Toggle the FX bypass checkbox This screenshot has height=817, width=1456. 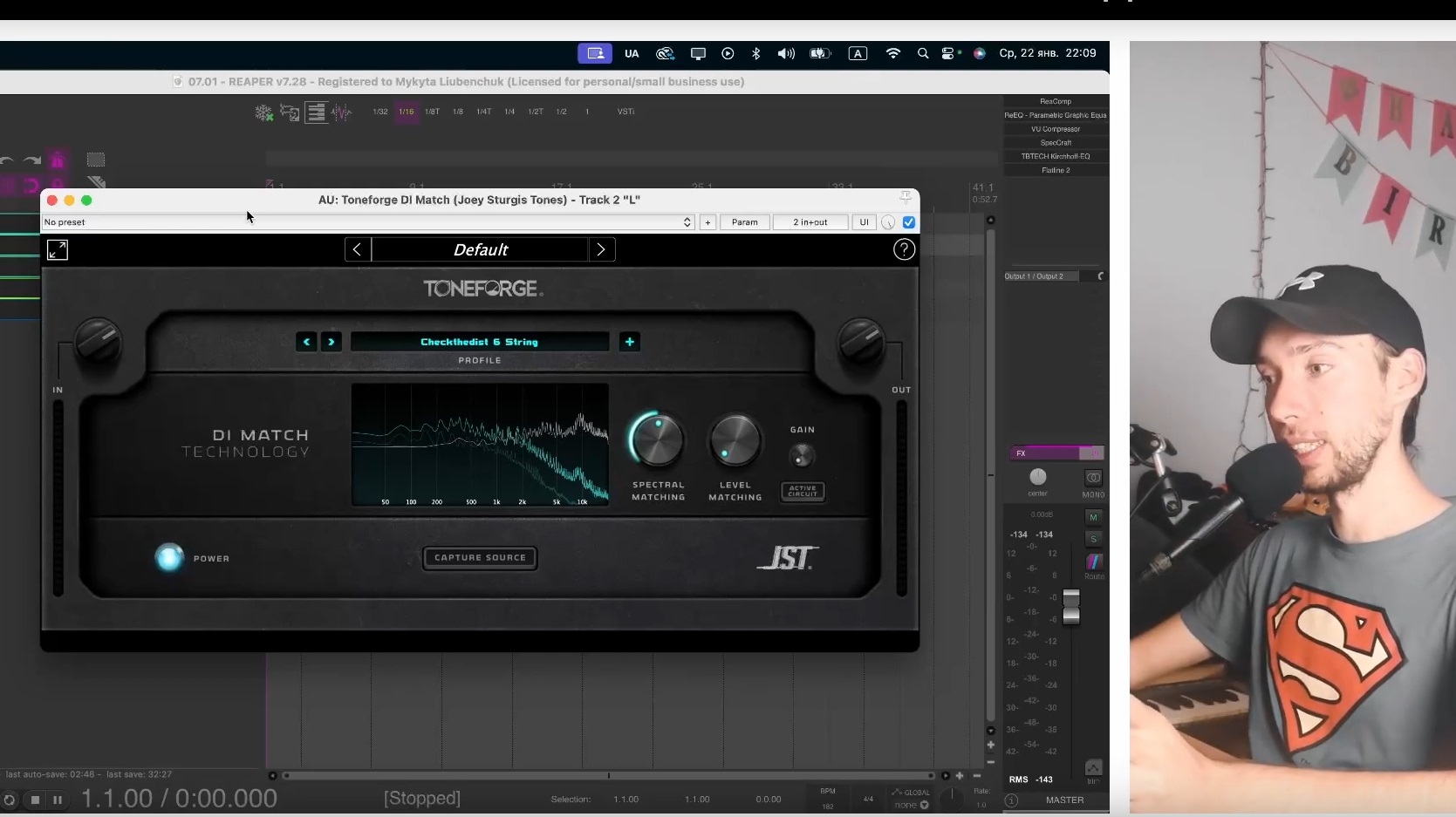(x=909, y=222)
